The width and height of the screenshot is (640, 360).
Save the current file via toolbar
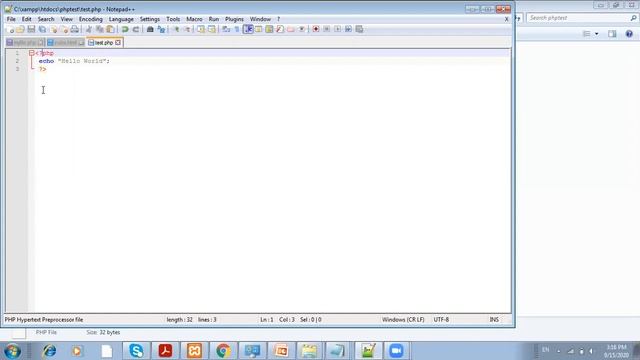coord(31,29)
